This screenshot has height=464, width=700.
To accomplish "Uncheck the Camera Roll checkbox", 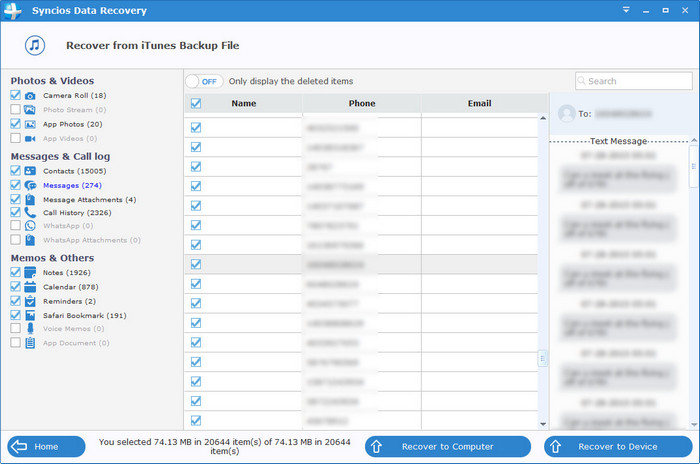I will [15, 95].
